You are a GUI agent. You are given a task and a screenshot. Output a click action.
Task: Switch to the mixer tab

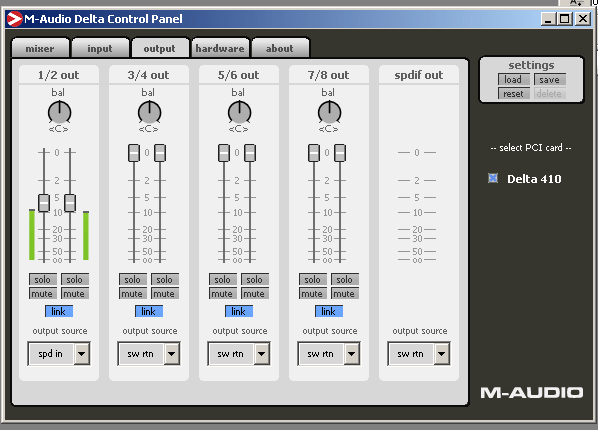[x=40, y=48]
